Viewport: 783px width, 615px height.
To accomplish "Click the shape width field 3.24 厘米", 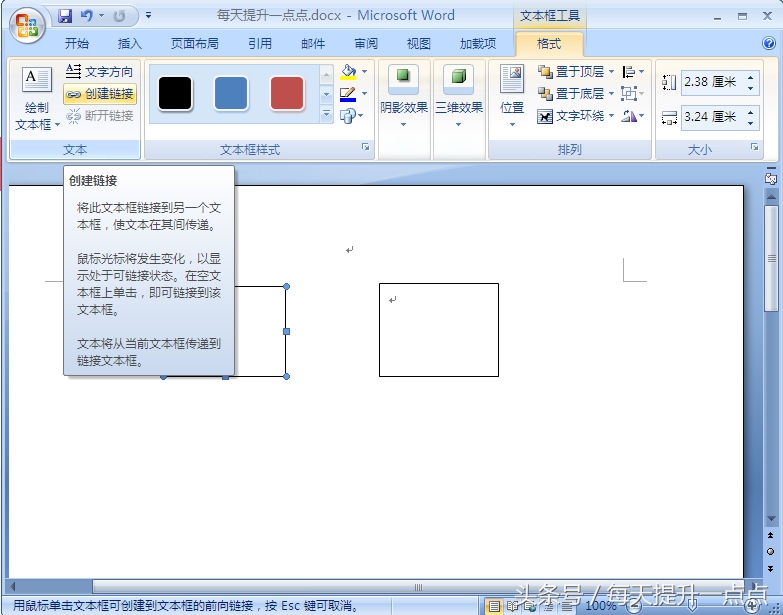I will pyautogui.click(x=713, y=117).
